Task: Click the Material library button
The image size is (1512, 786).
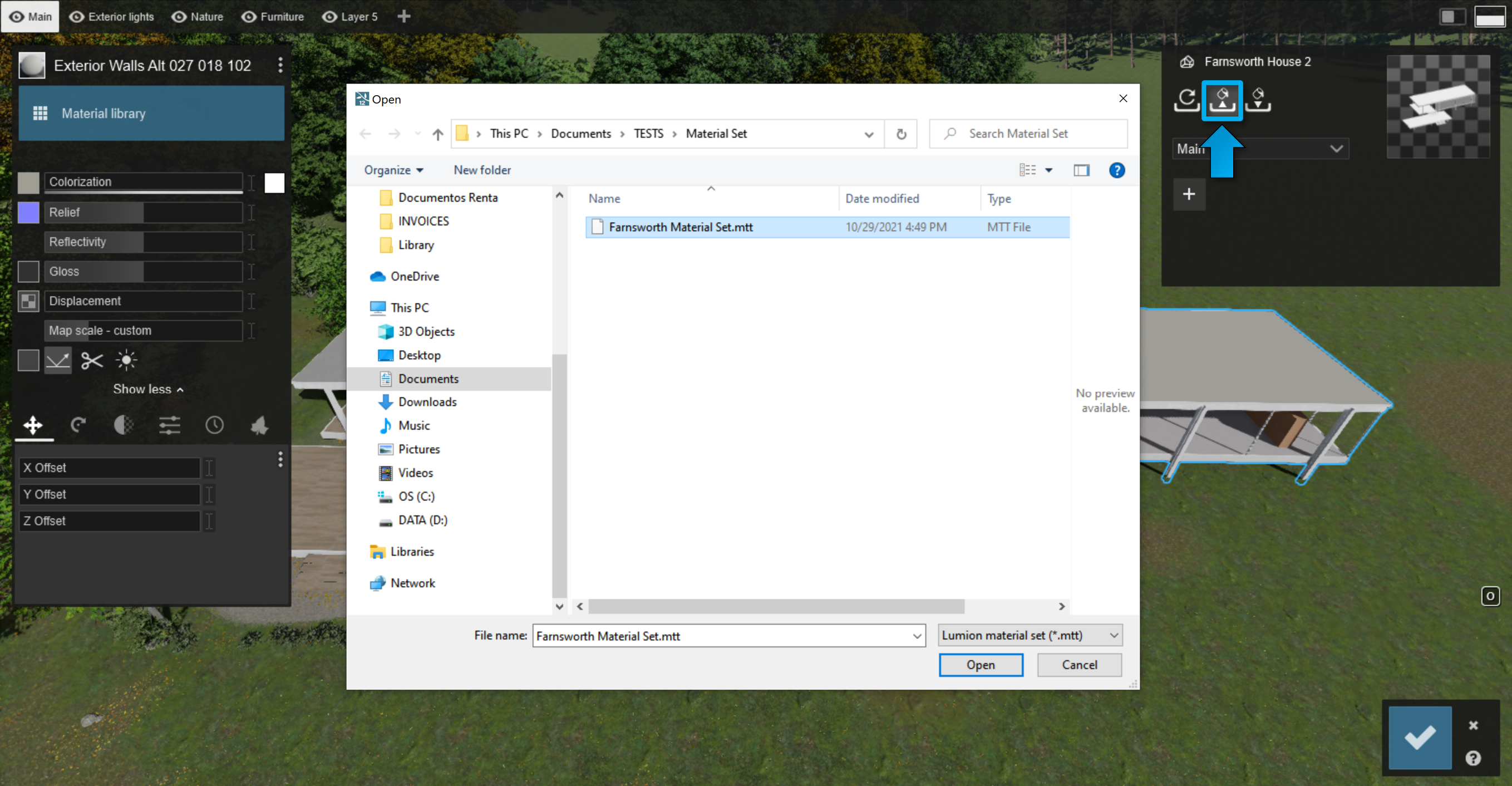Action: 151,114
